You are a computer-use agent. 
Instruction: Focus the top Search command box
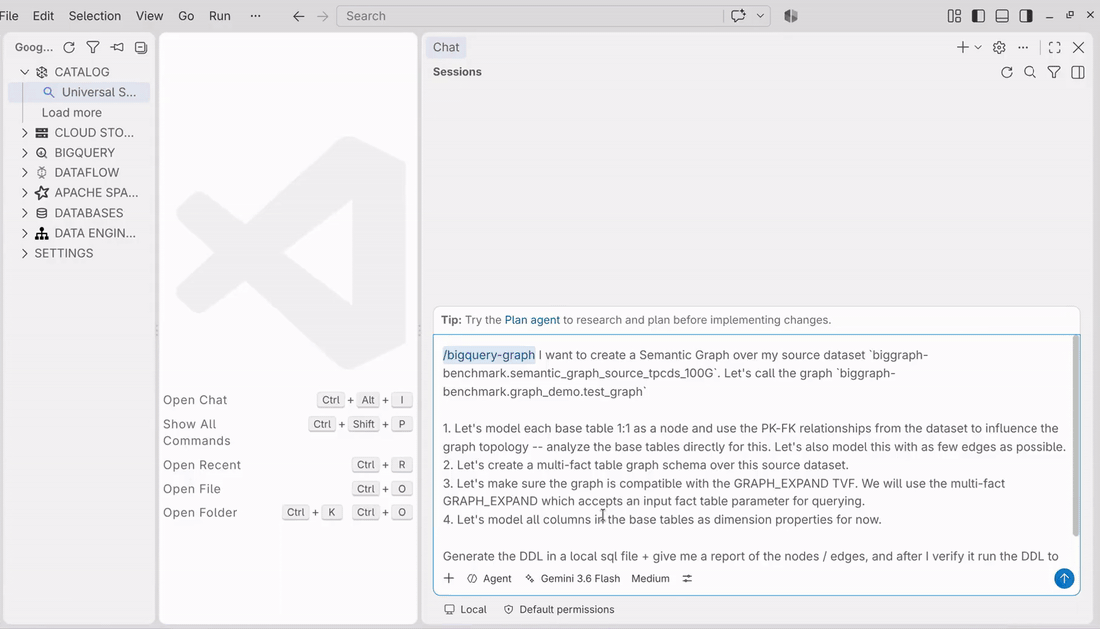tap(529, 16)
